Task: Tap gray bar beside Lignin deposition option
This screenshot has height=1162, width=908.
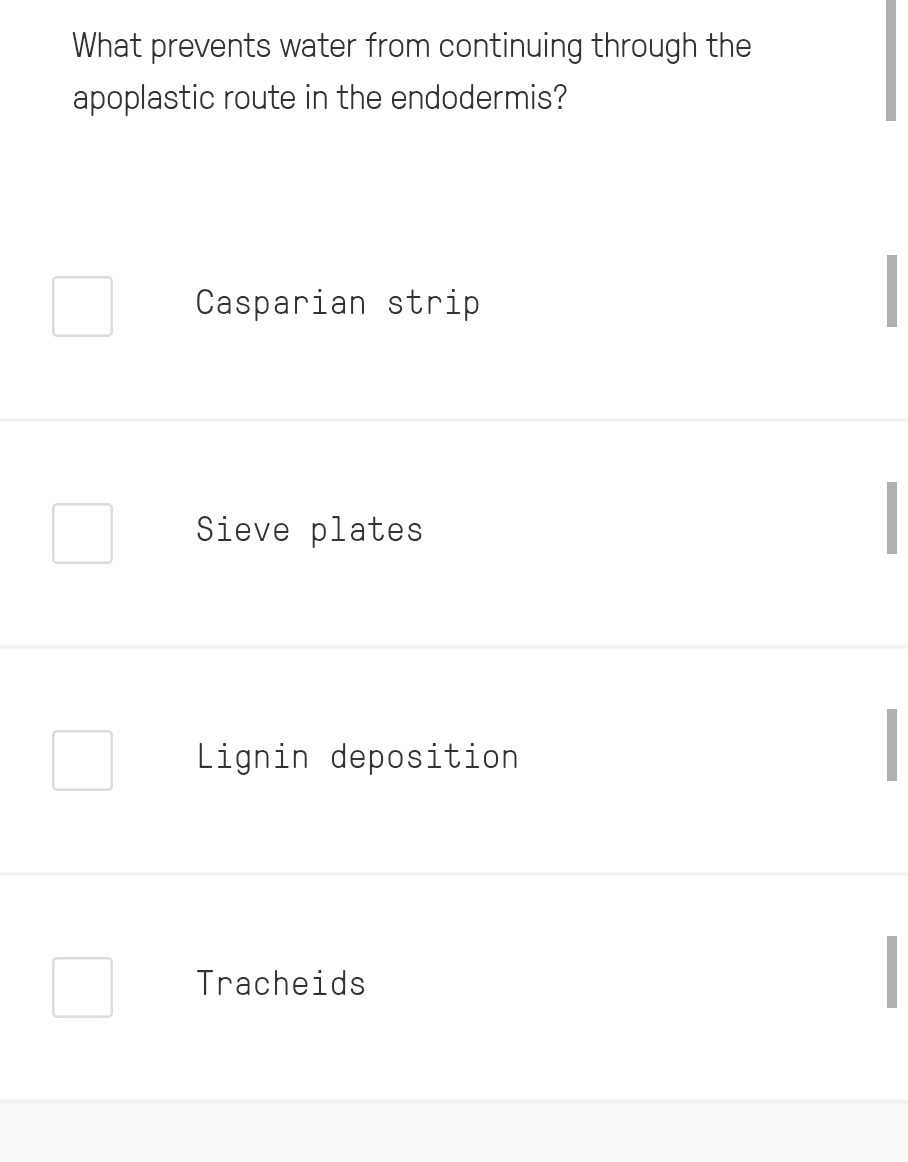Action: [x=891, y=745]
